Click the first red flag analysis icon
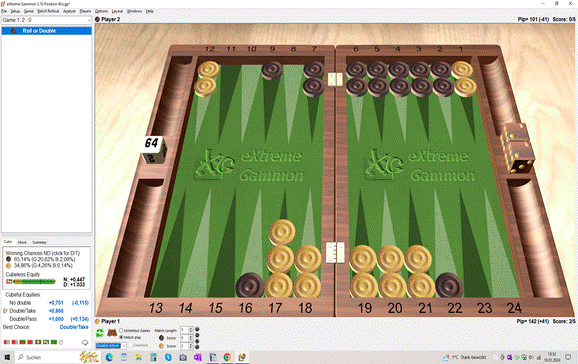Screen dimensions: 578x364 click(x=7, y=342)
